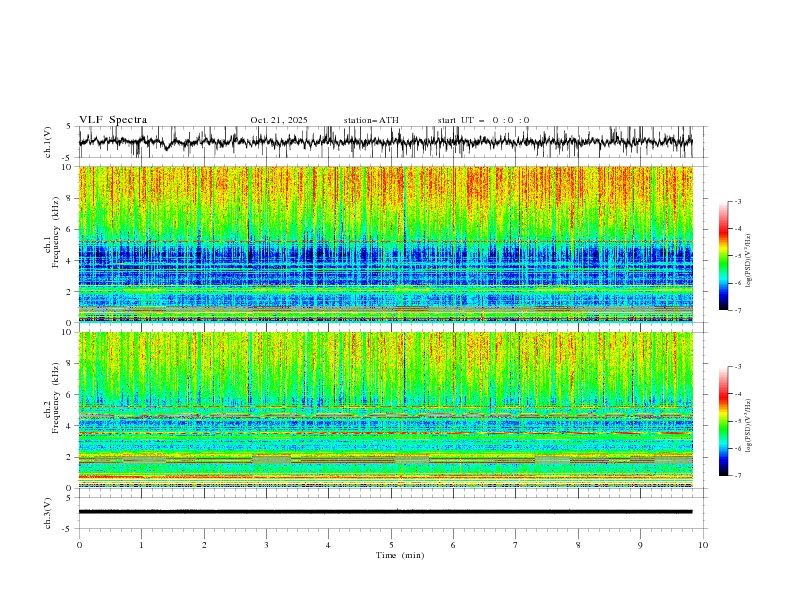
Task: Click the ch.1 voltage waveform trace
Action: (x=385, y=142)
